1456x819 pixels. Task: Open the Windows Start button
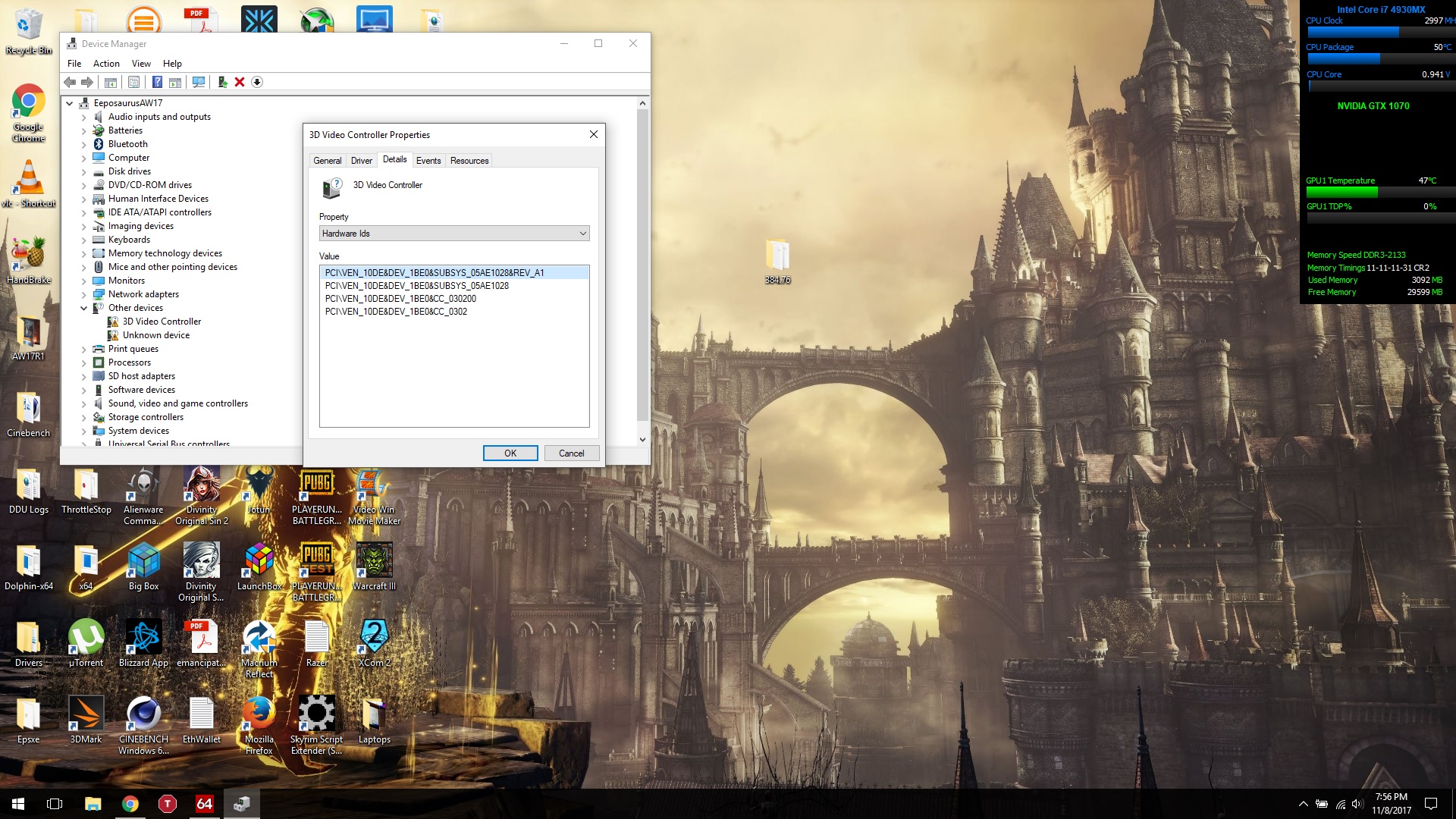point(18,804)
